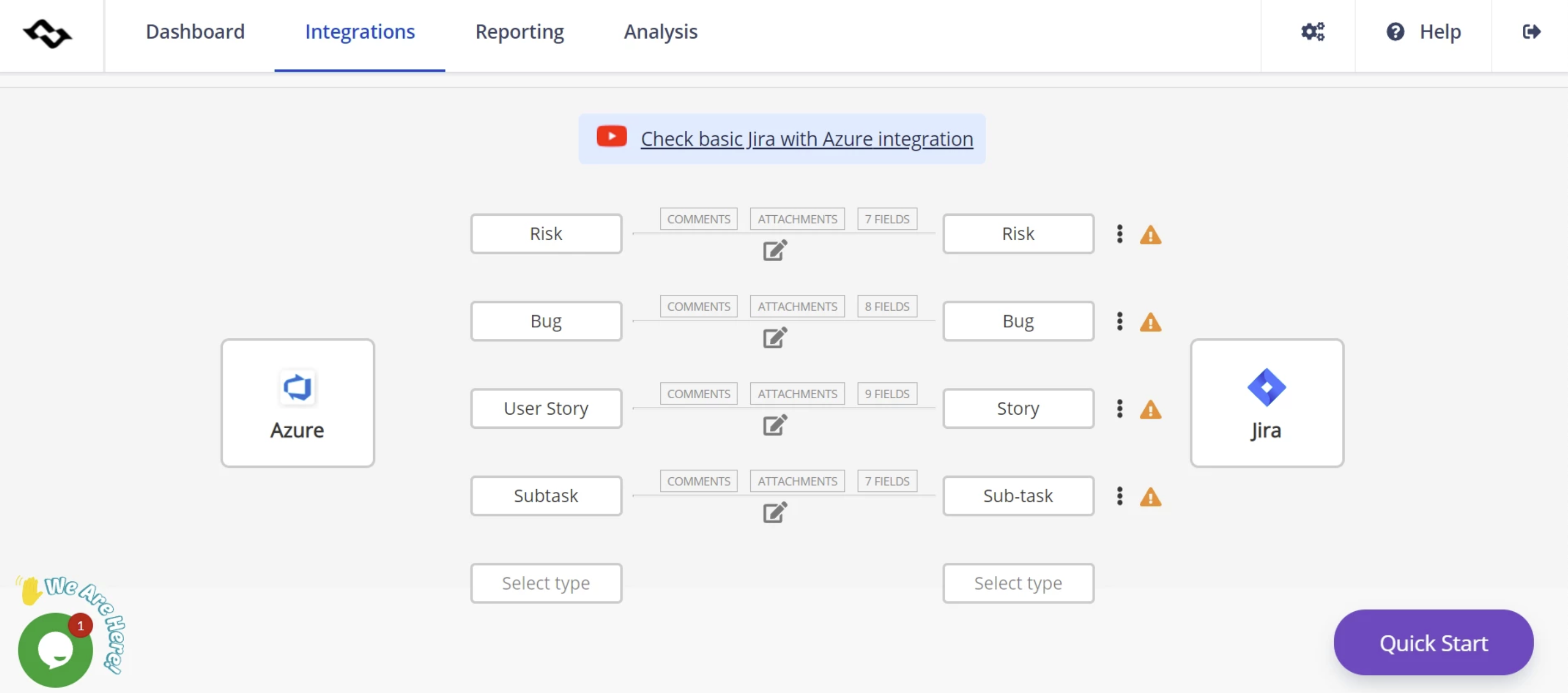
Task: Switch to the Analysis tab
Action: click(x=660, y=32)
